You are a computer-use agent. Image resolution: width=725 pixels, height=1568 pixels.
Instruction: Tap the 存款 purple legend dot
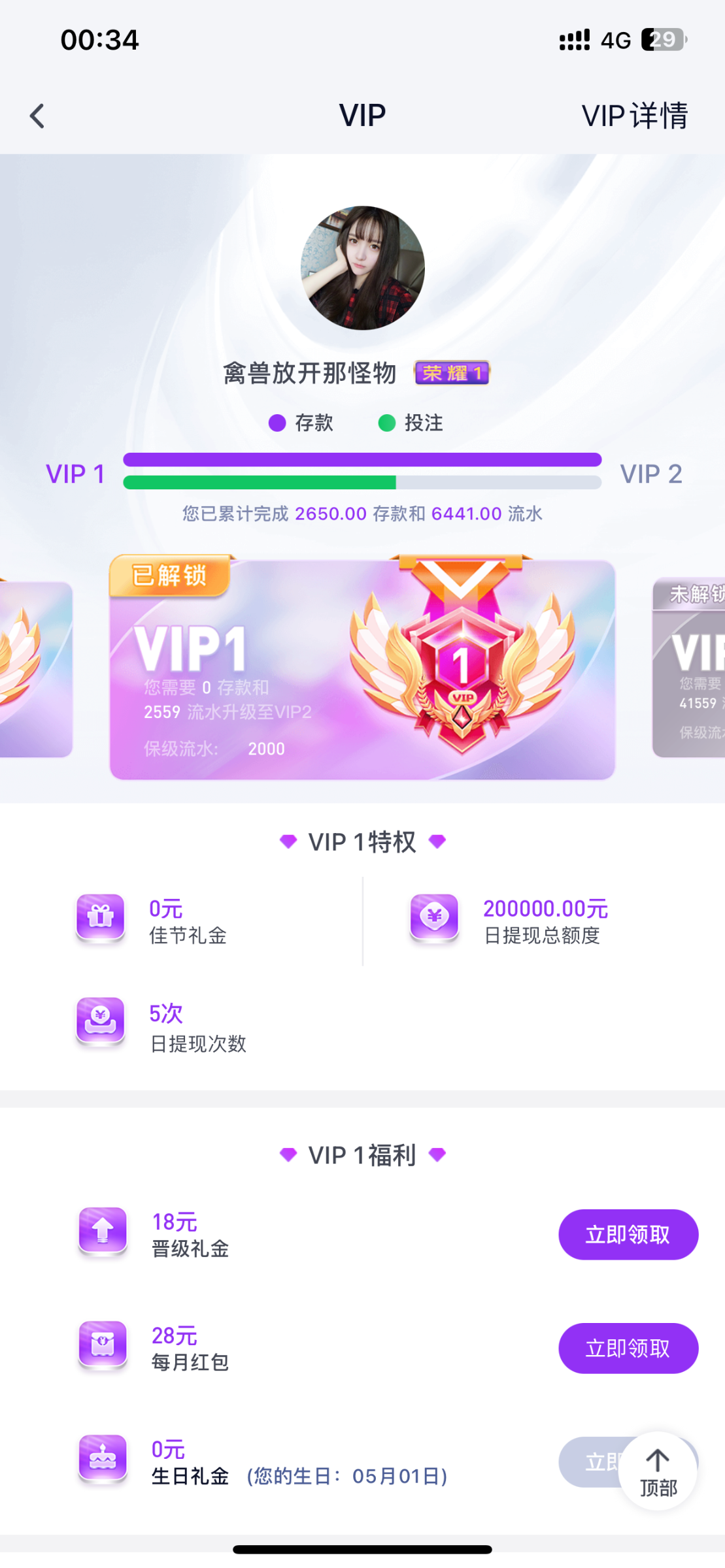click(277, 423)
